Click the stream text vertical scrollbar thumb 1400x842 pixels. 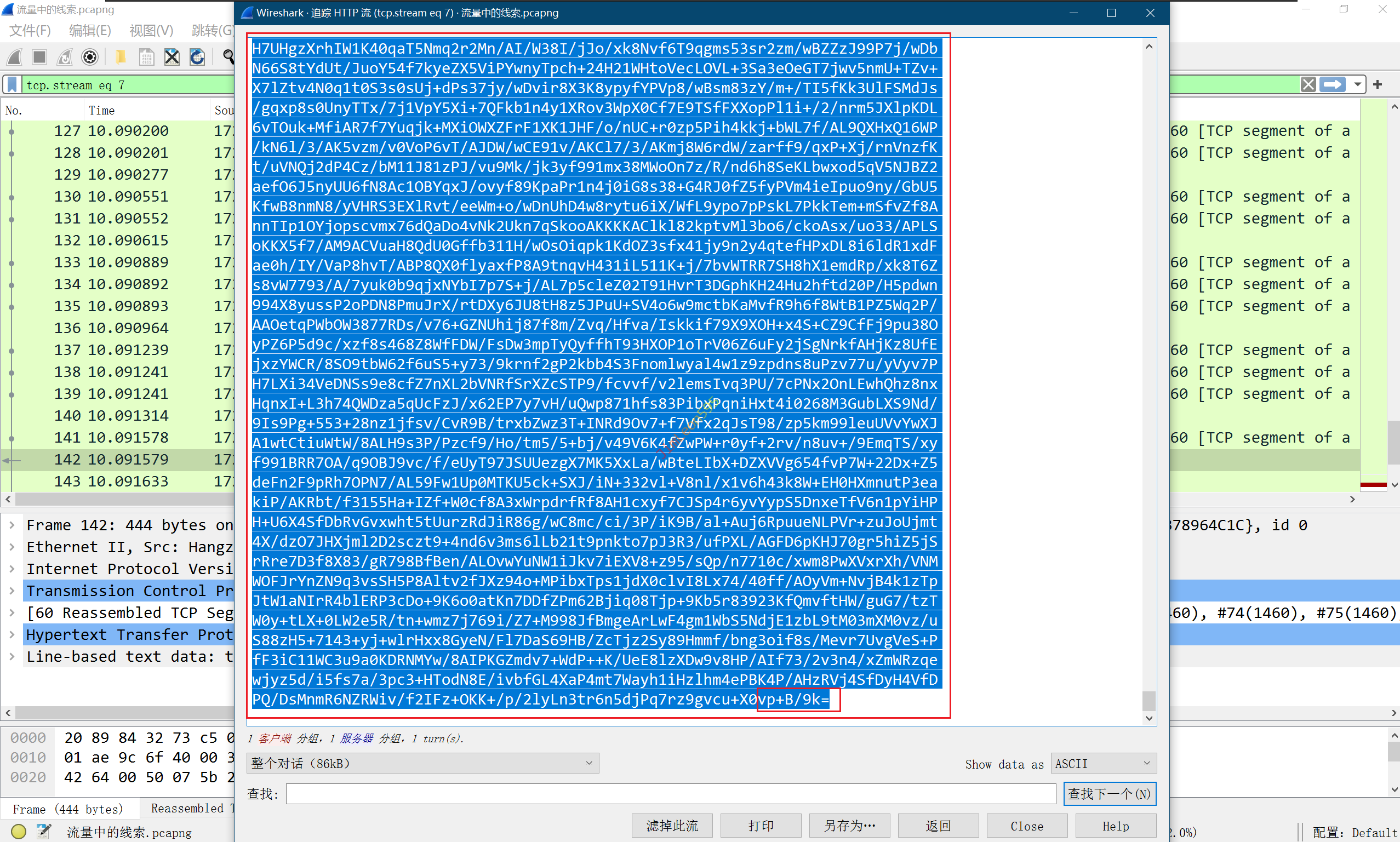(1148, 701)
